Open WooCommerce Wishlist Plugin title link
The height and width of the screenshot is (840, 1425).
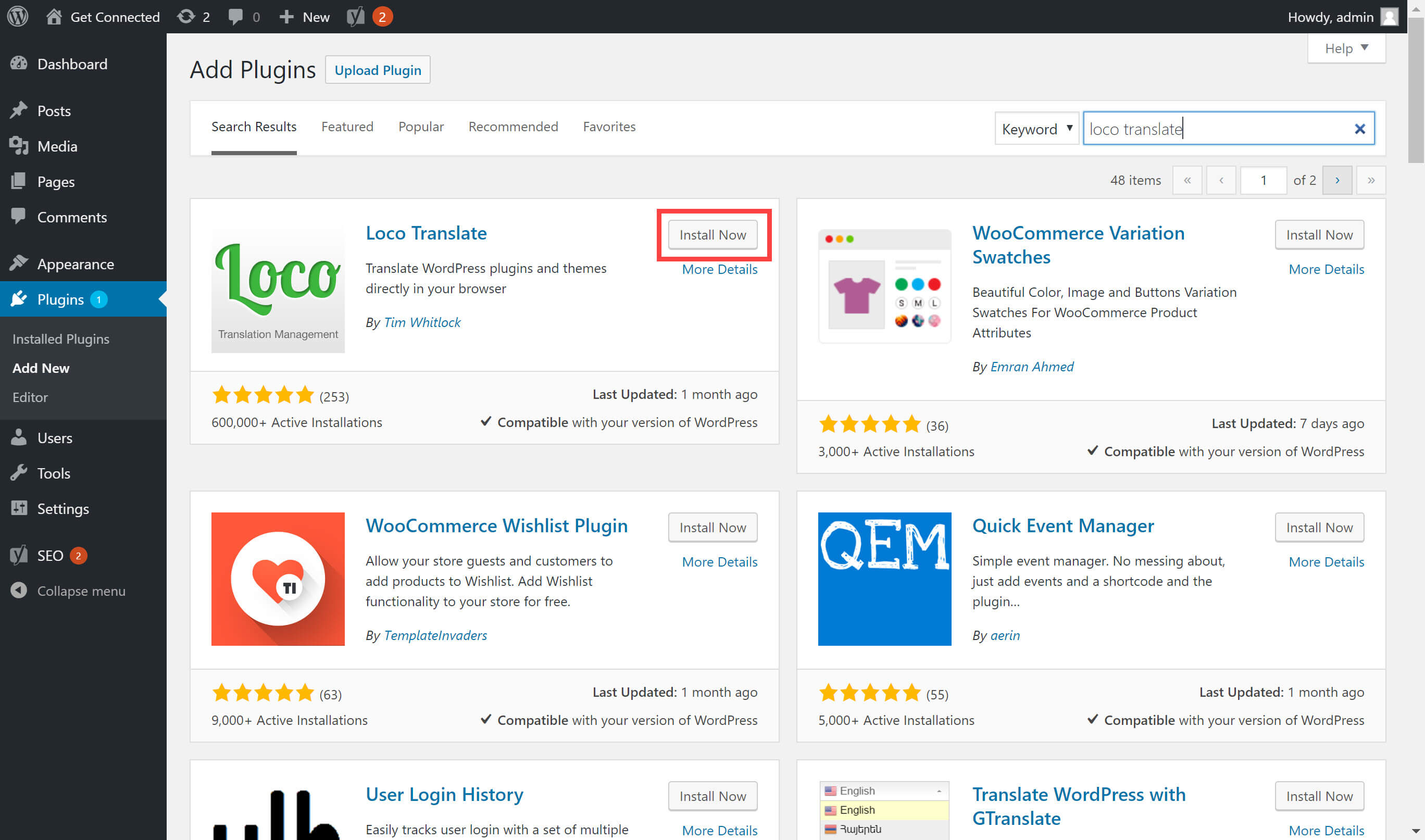(x=496, y=525)
